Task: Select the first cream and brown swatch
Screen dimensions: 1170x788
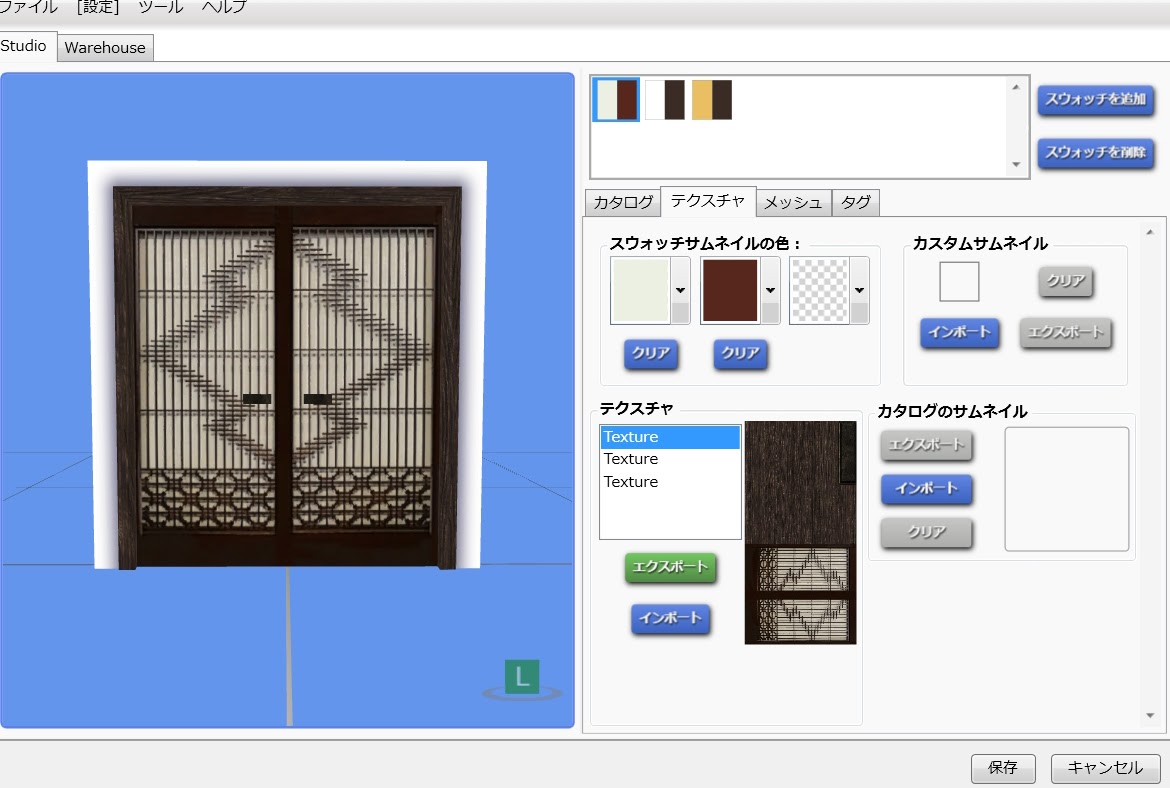Action: (616, 100)
